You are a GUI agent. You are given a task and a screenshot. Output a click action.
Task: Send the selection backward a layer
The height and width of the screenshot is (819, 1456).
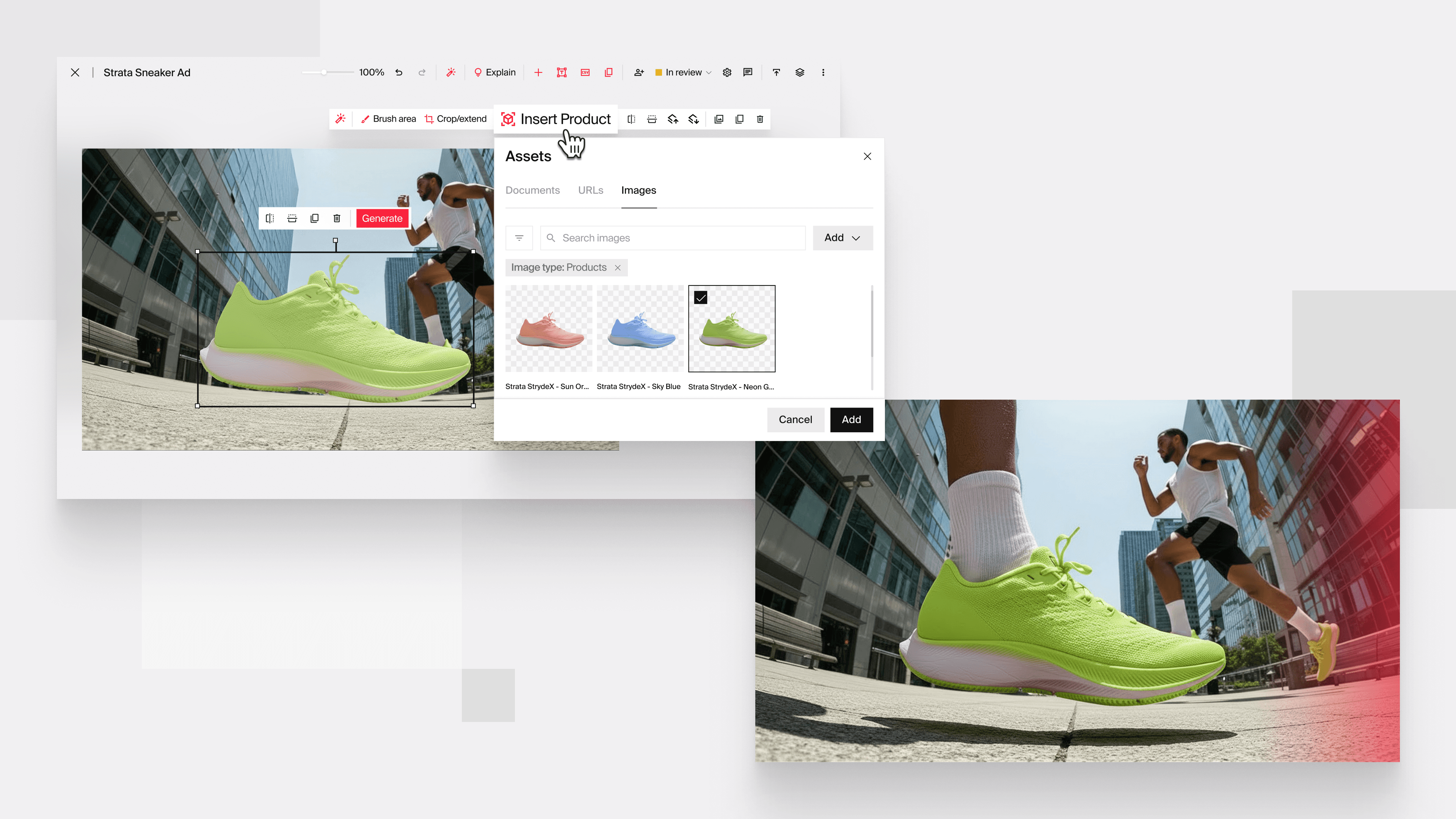(693, 119)
